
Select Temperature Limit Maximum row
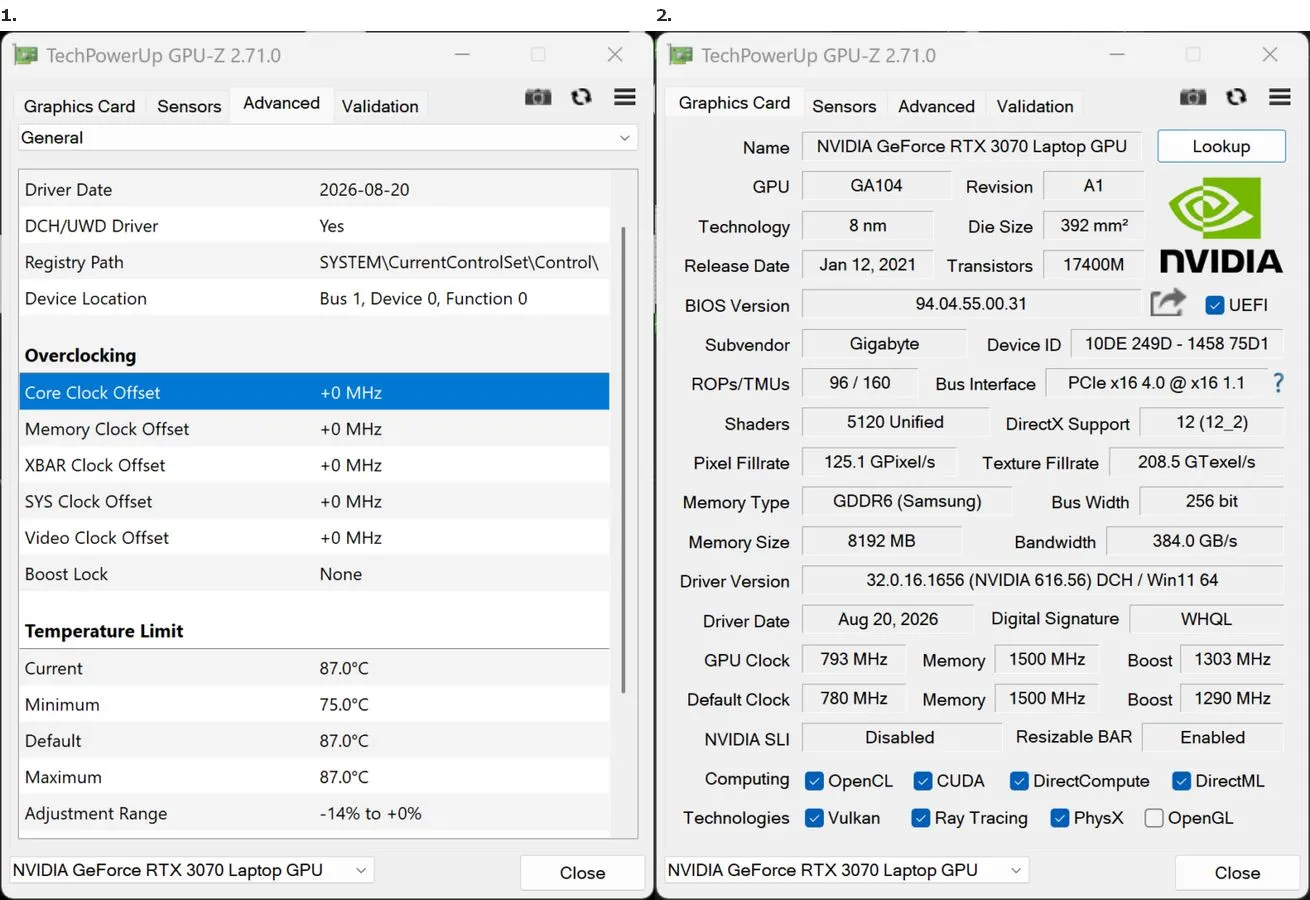(314, 777)
